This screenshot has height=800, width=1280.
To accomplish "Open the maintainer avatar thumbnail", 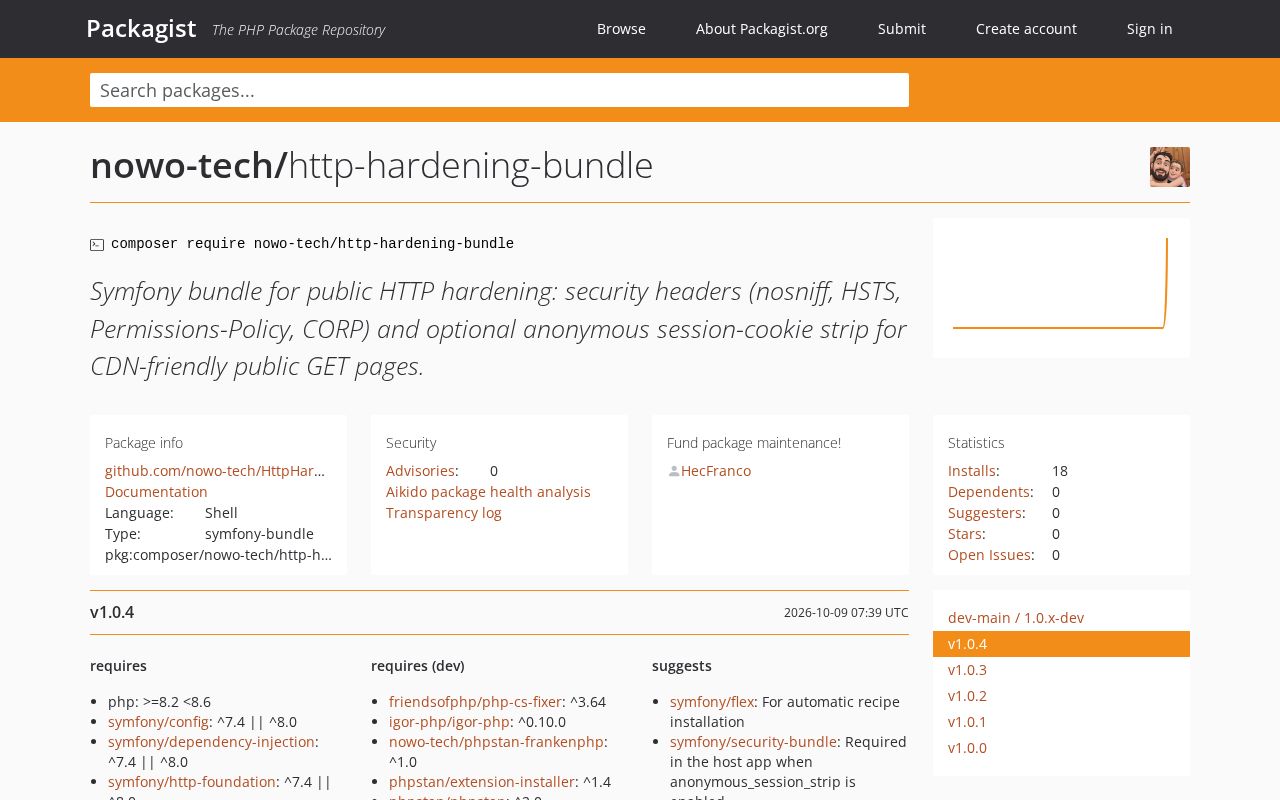I will [x=1170, y=167].
